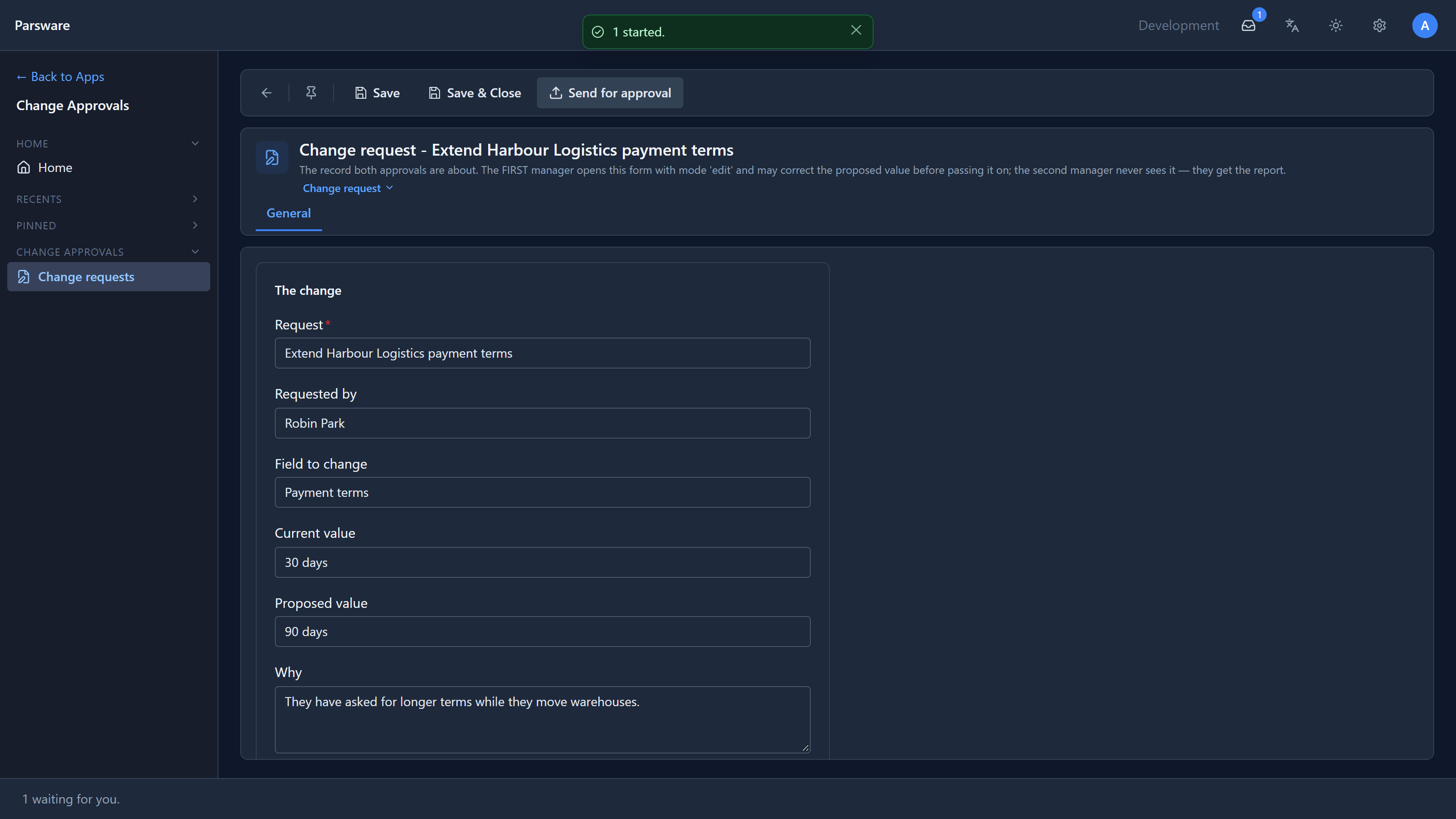Screen dimensions: 1456x819
Task: Save the change request
Action: 377,93
